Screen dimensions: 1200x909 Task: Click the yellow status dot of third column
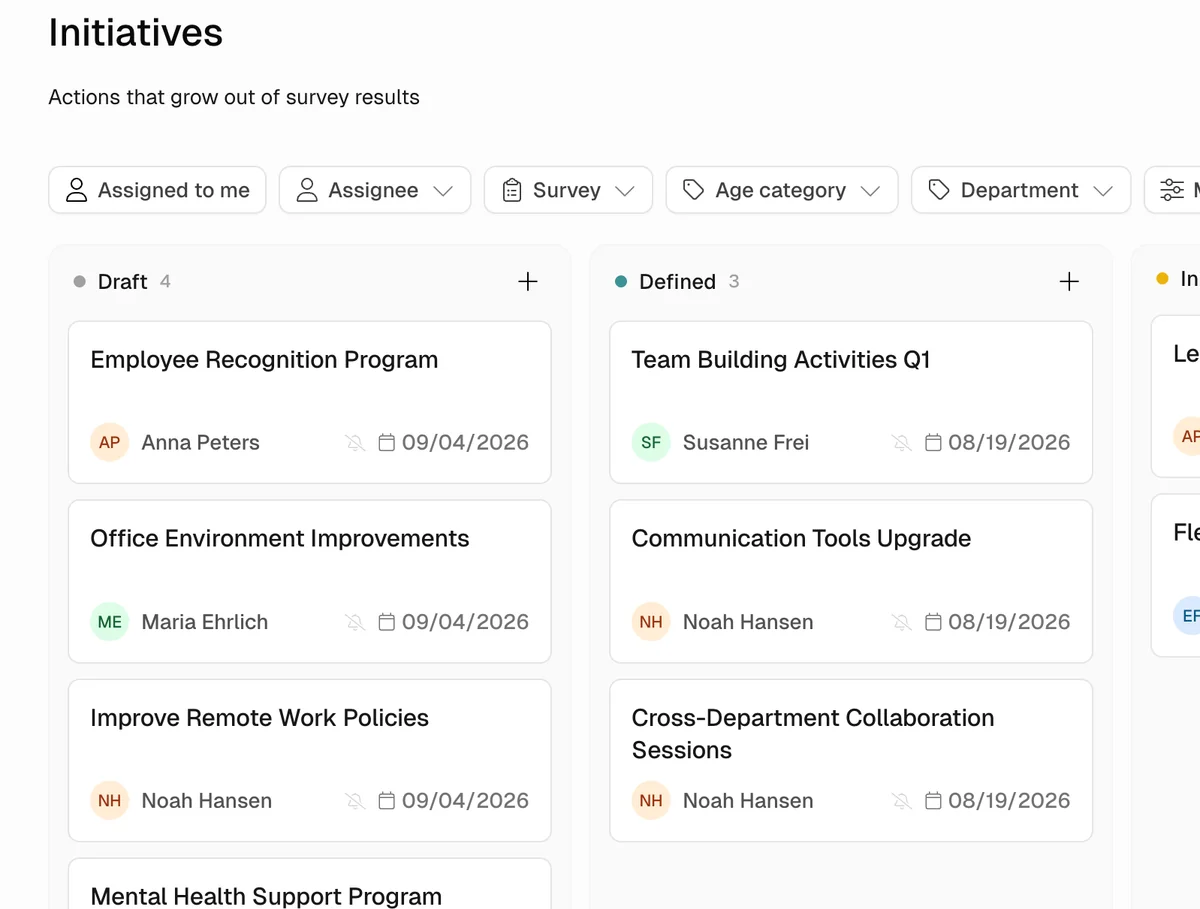click(1162, 279)
